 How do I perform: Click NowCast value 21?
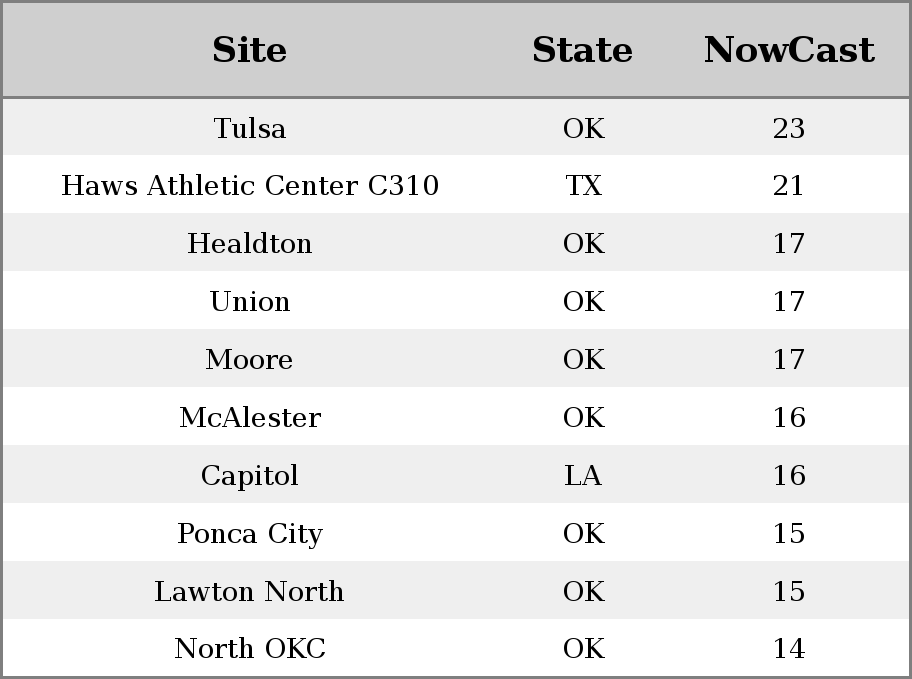pos(789,185)
